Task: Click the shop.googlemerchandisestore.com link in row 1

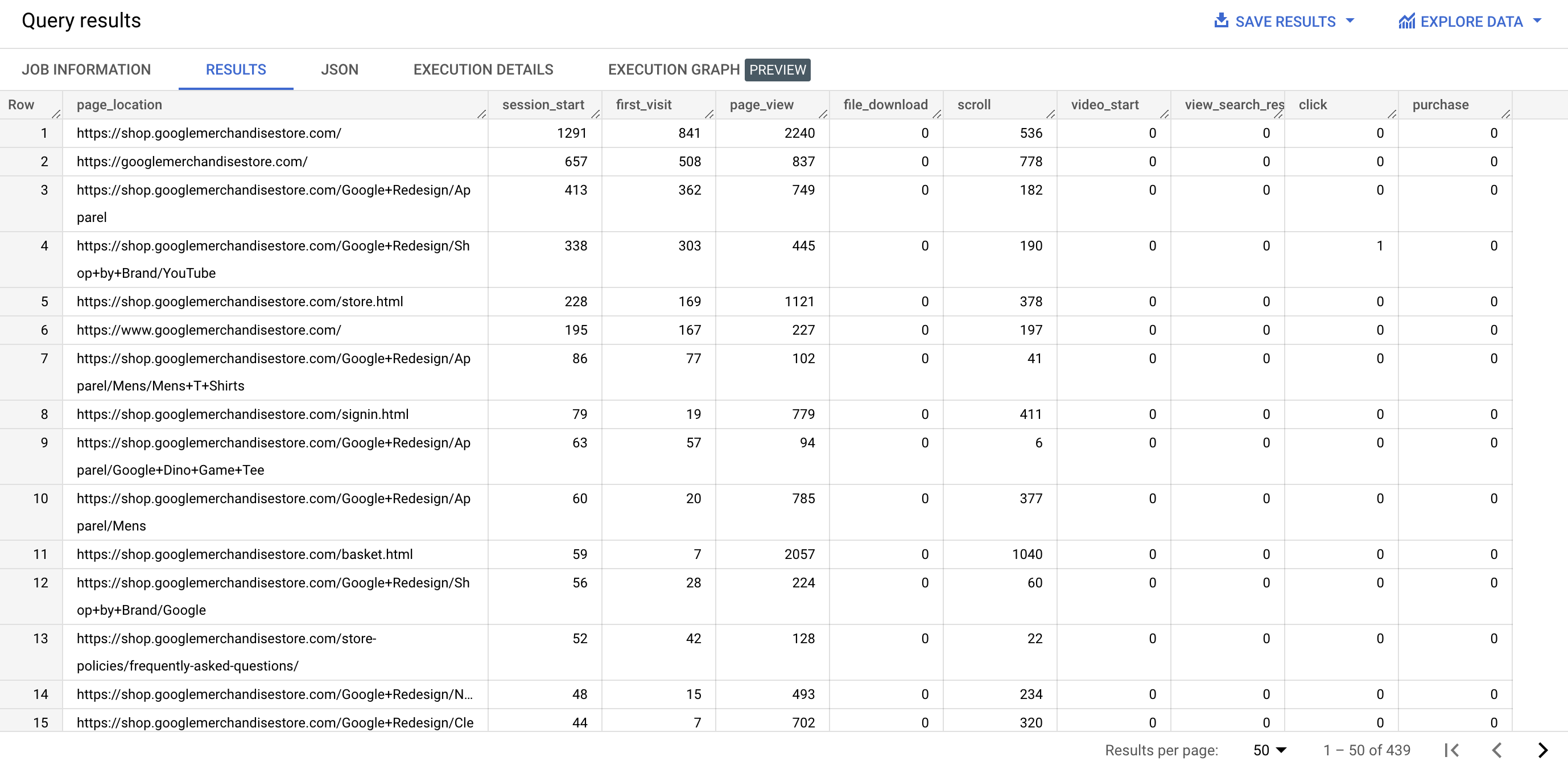Action: point(209,133)
